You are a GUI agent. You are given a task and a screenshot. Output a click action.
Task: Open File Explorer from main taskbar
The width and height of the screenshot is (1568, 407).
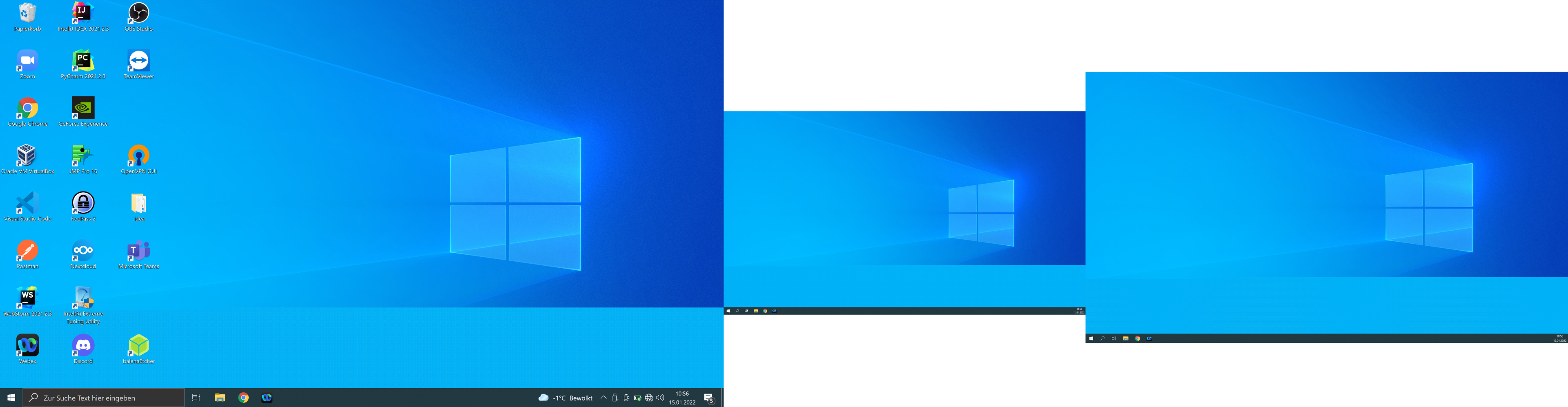tap(220, 397)
